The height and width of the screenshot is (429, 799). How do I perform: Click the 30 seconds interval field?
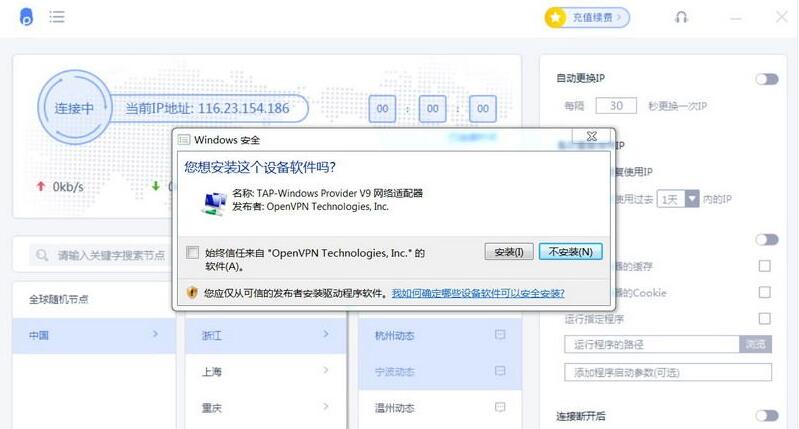point(616,105)
